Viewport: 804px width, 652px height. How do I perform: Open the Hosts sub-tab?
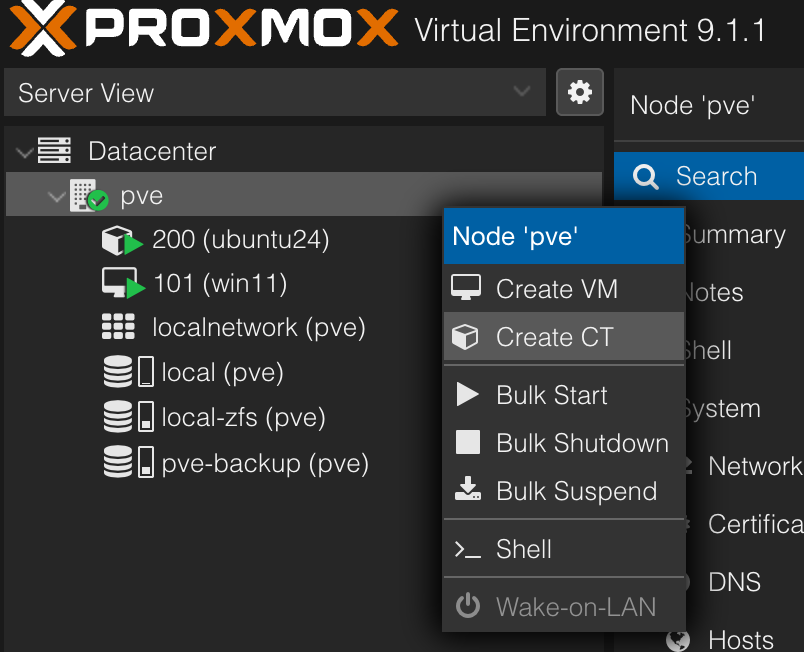click(x=740, y=640)
